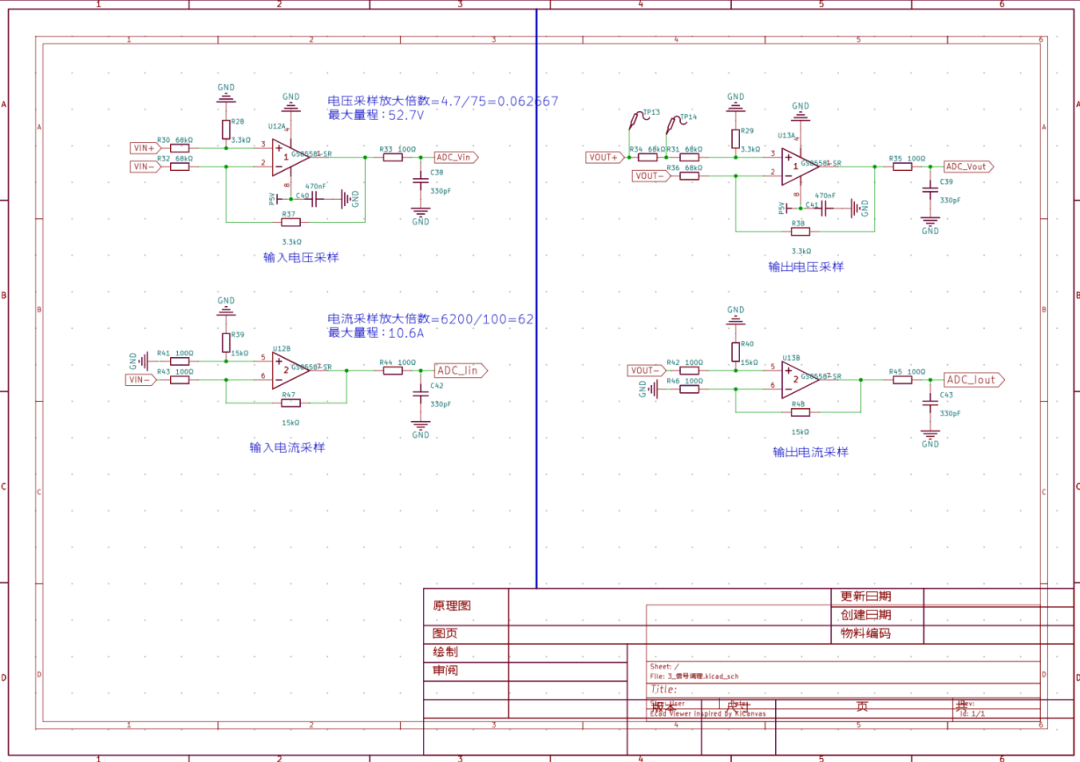Click the 电压采样放大倍数 annotation

[442, 101]
